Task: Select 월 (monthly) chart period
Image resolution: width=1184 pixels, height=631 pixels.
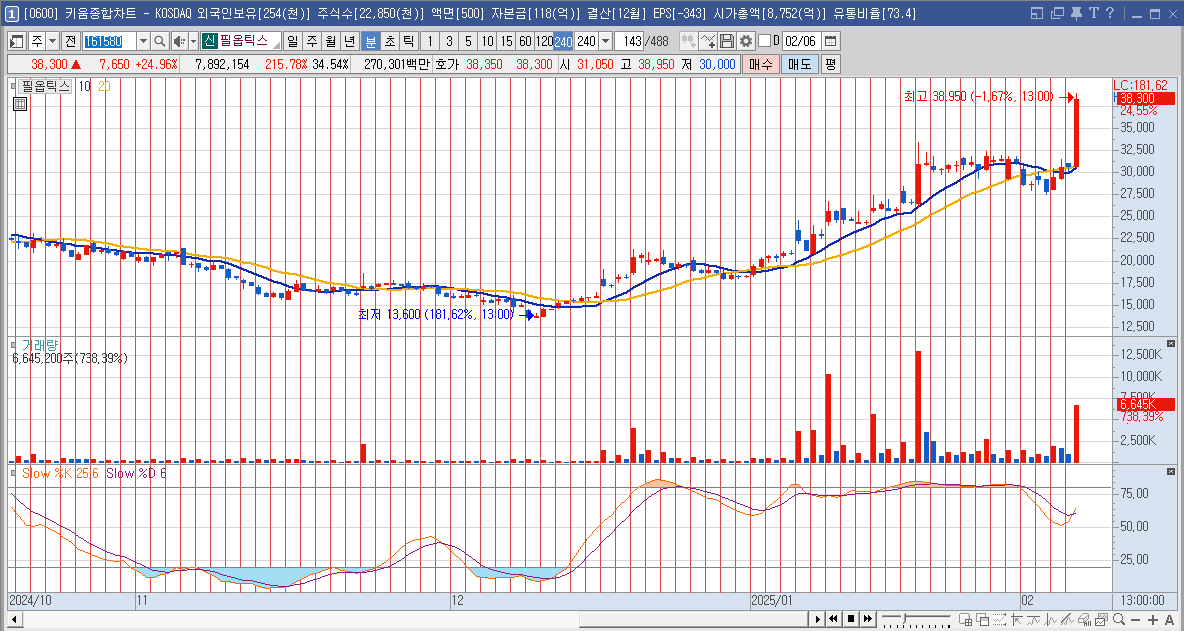Action: (x=330, y=41)
